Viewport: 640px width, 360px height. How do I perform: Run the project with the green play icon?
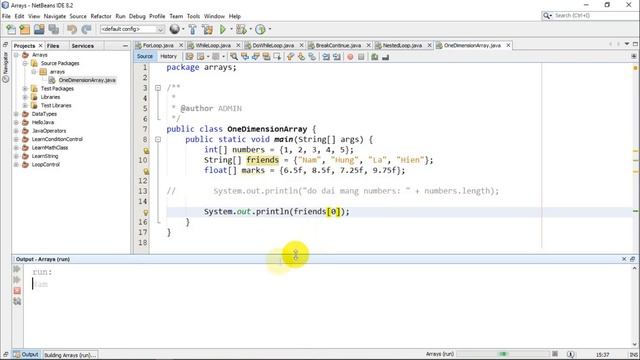point(223,29)
